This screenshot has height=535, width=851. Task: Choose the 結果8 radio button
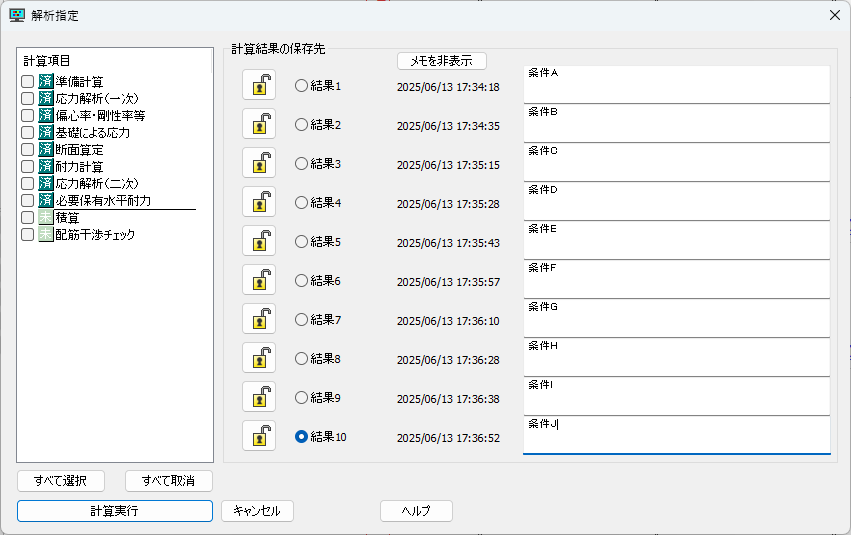(301, 358)
